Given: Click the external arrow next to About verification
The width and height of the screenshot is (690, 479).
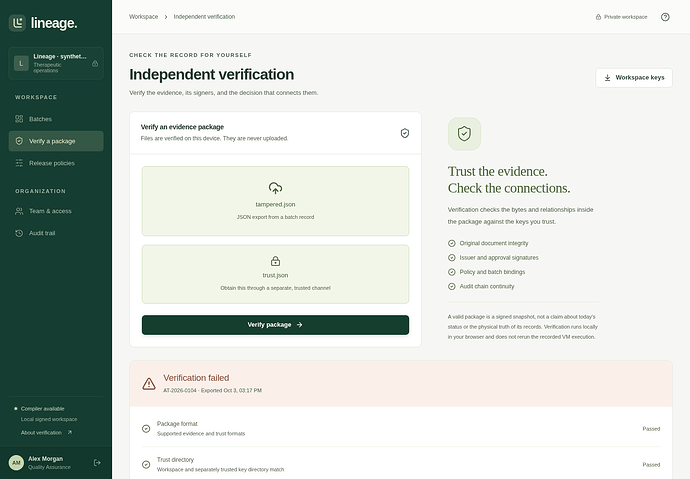Looking at the screenshot, I should [x=70, y=432].
